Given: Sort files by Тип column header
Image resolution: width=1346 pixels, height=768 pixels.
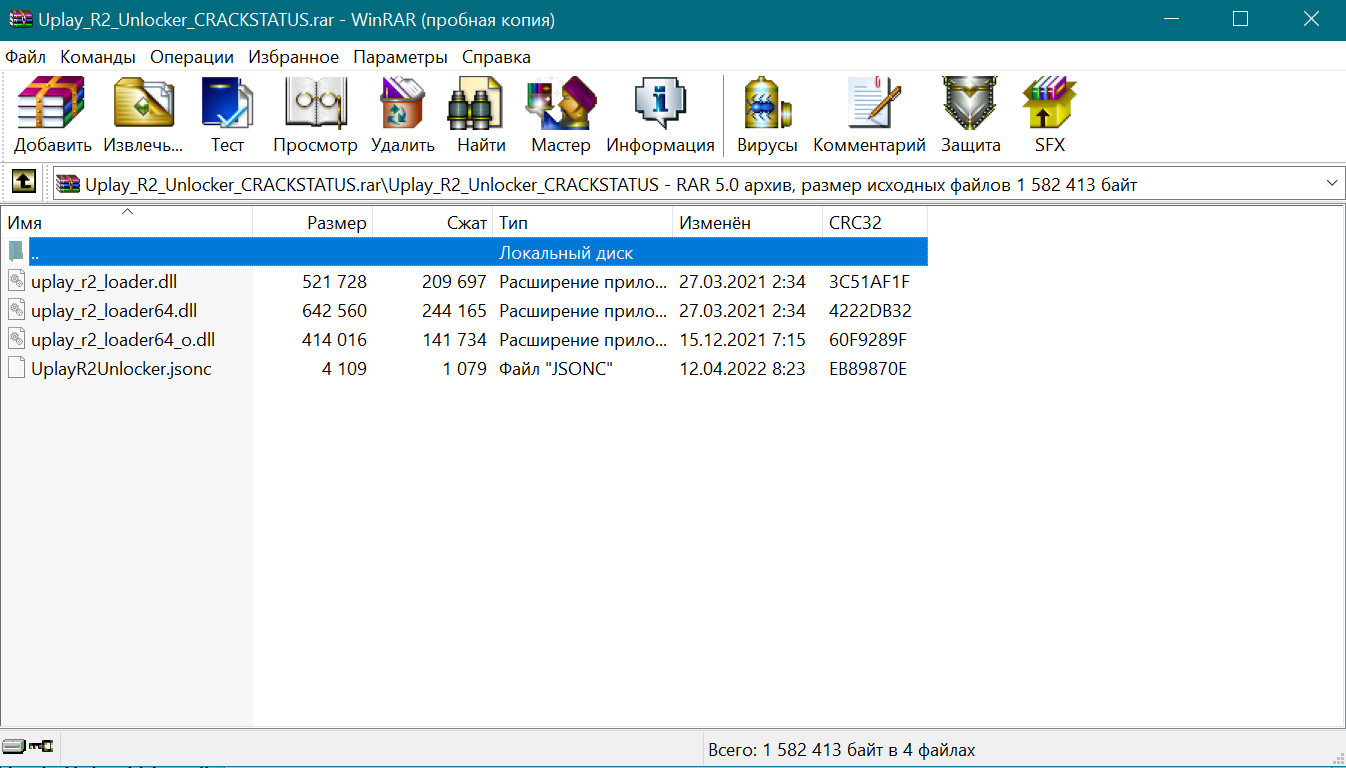Looking at the screenshot, I should [x=583, y=222].
